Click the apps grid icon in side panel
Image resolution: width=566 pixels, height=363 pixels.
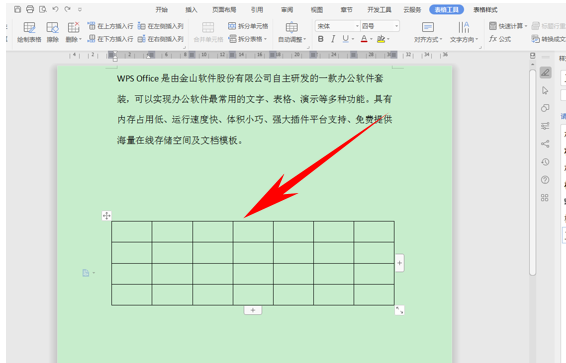pyautogui.click(x=545, y=197)
